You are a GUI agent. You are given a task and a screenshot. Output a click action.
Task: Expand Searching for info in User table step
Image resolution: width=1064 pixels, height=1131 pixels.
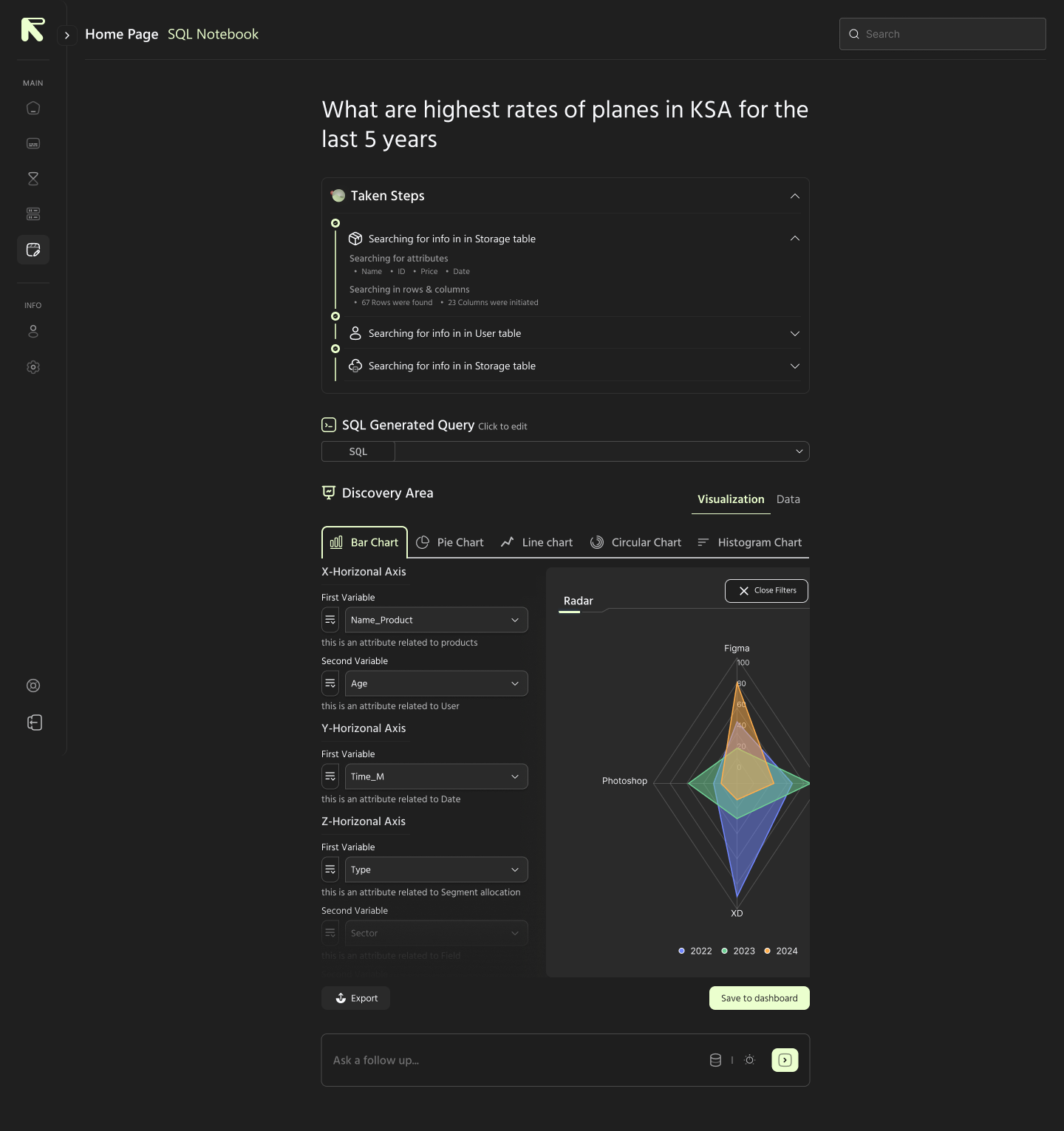pyautogui.click(x=795, y=333)
